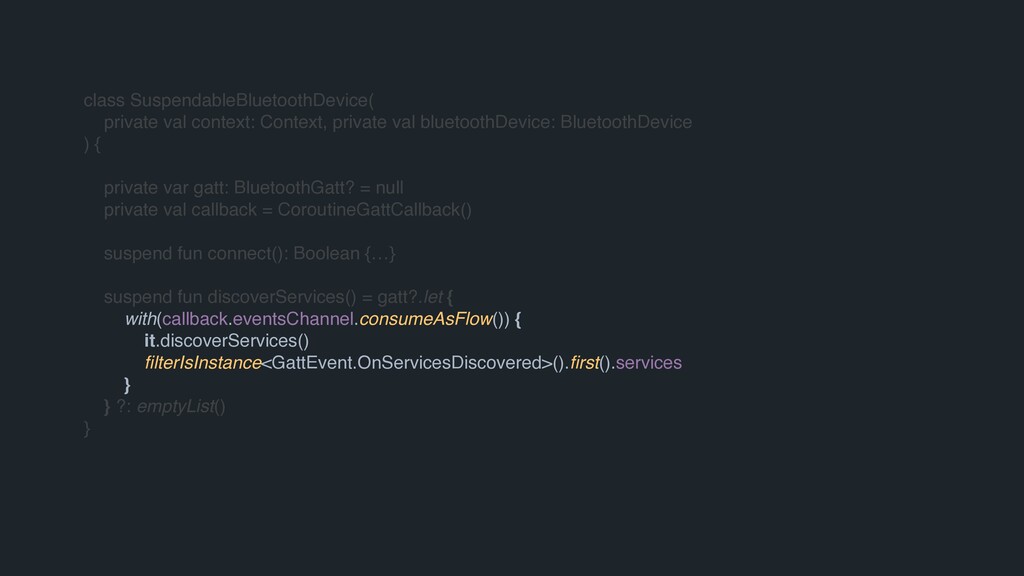Click the bold 'it' keyword
Viewport: 1024px width, 576px height.
coord(150,341)
